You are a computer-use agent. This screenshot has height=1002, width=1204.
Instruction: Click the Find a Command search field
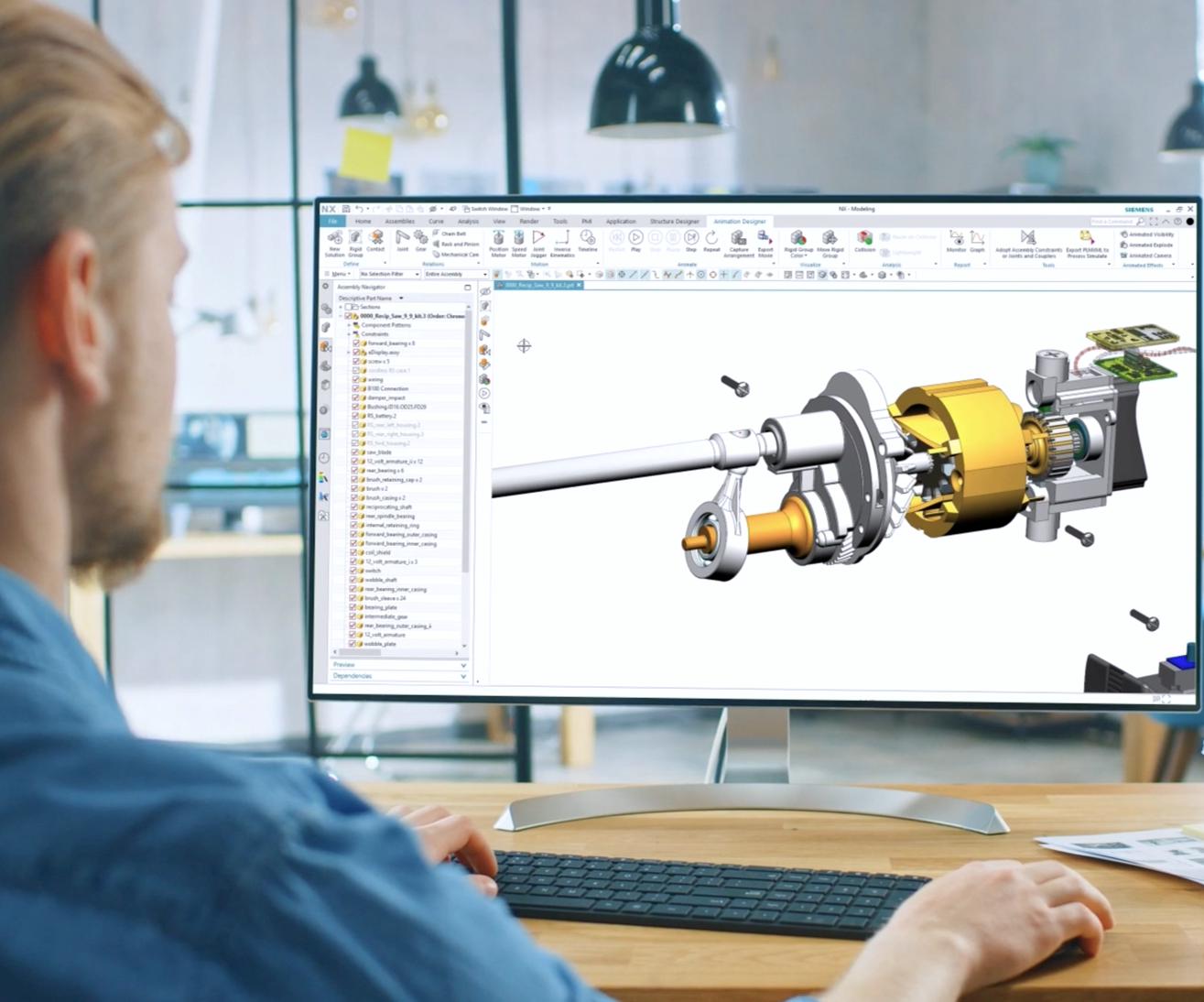click(x=1114, y=221)
